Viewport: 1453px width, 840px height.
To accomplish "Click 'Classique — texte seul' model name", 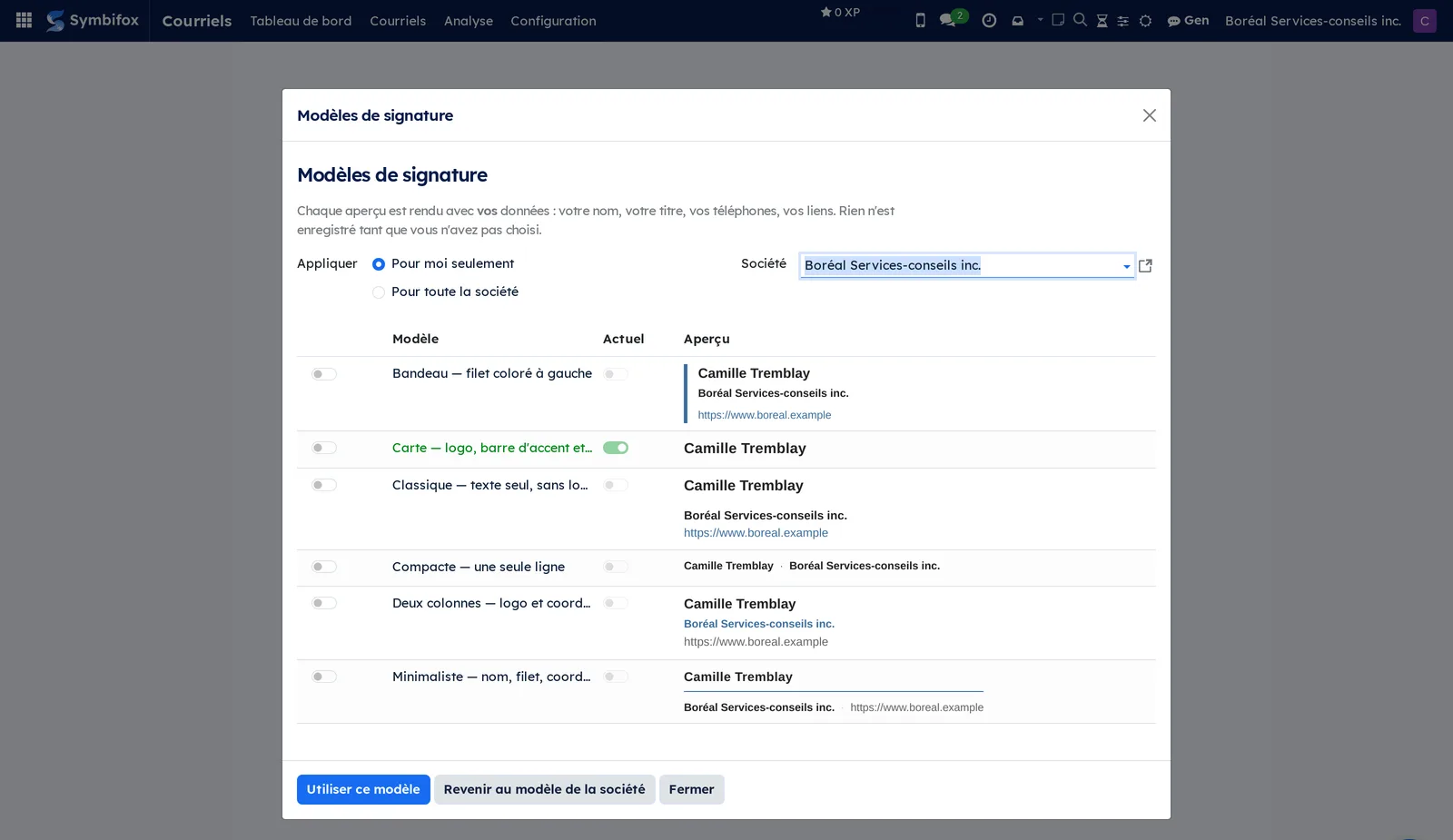I will [x=490, y=485].
